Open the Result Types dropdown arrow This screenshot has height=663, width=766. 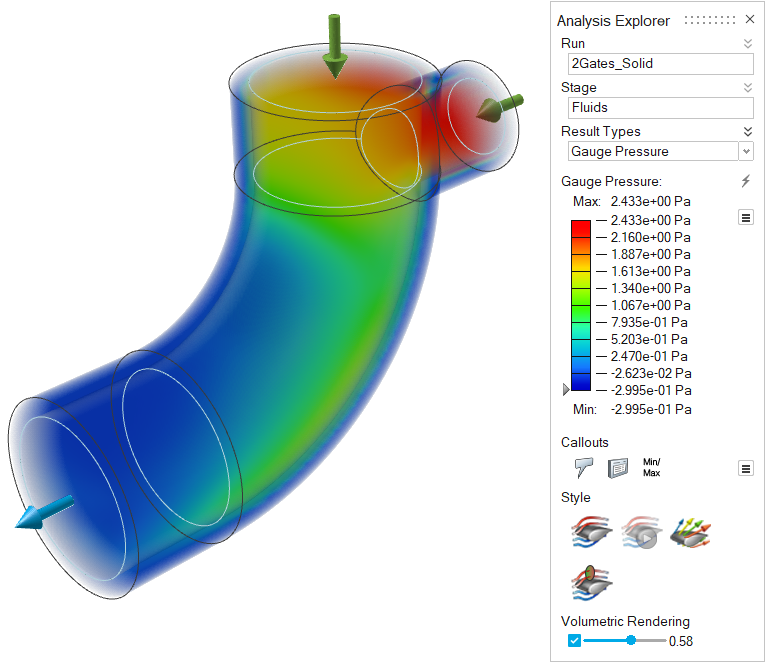pyautogui.click(x=745, y=152)
